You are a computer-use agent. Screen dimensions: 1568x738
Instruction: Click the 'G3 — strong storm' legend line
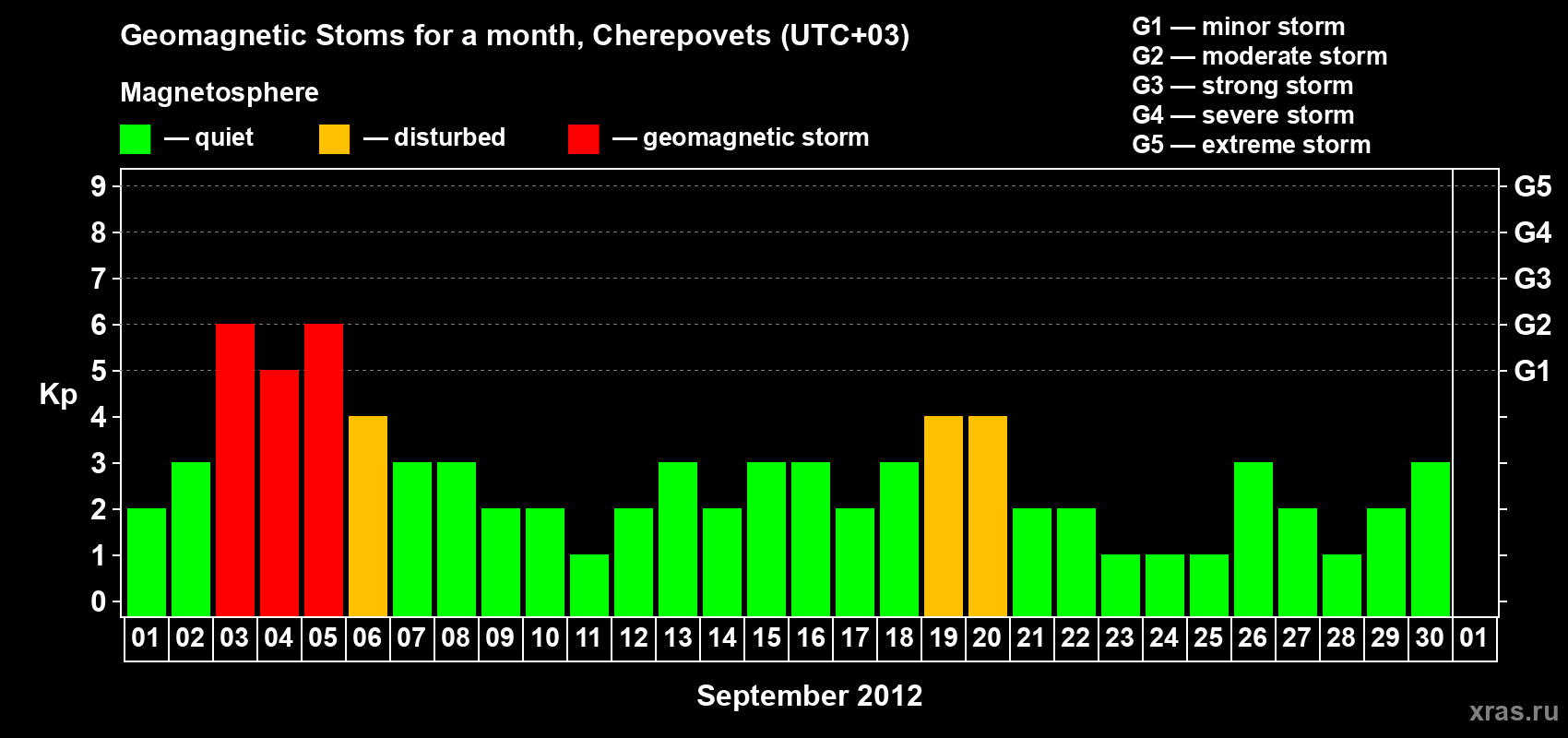(1242, 86)
